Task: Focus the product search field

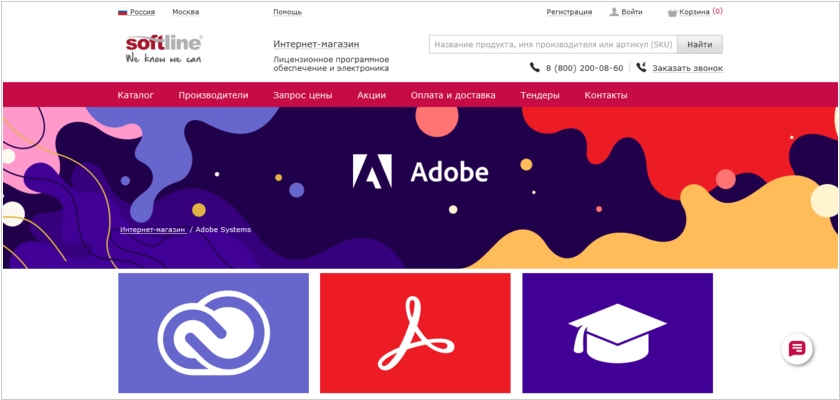Action: click(553, 44)
